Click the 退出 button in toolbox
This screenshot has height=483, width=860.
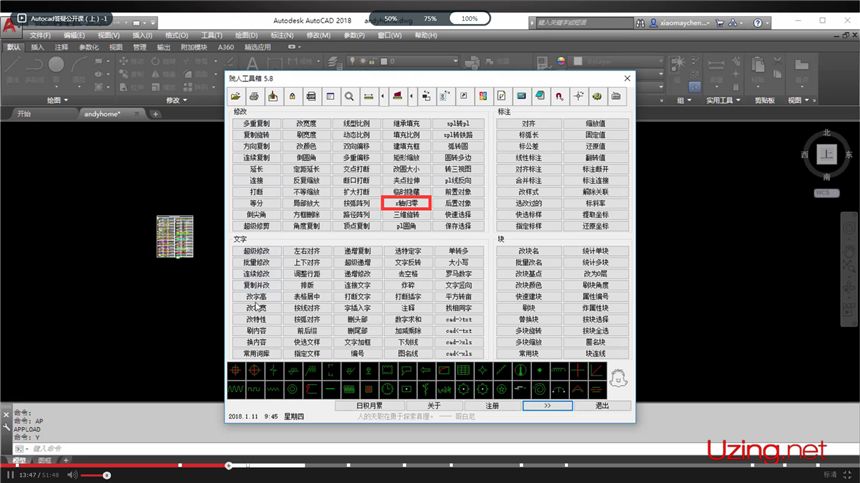[x=601, y=406]
